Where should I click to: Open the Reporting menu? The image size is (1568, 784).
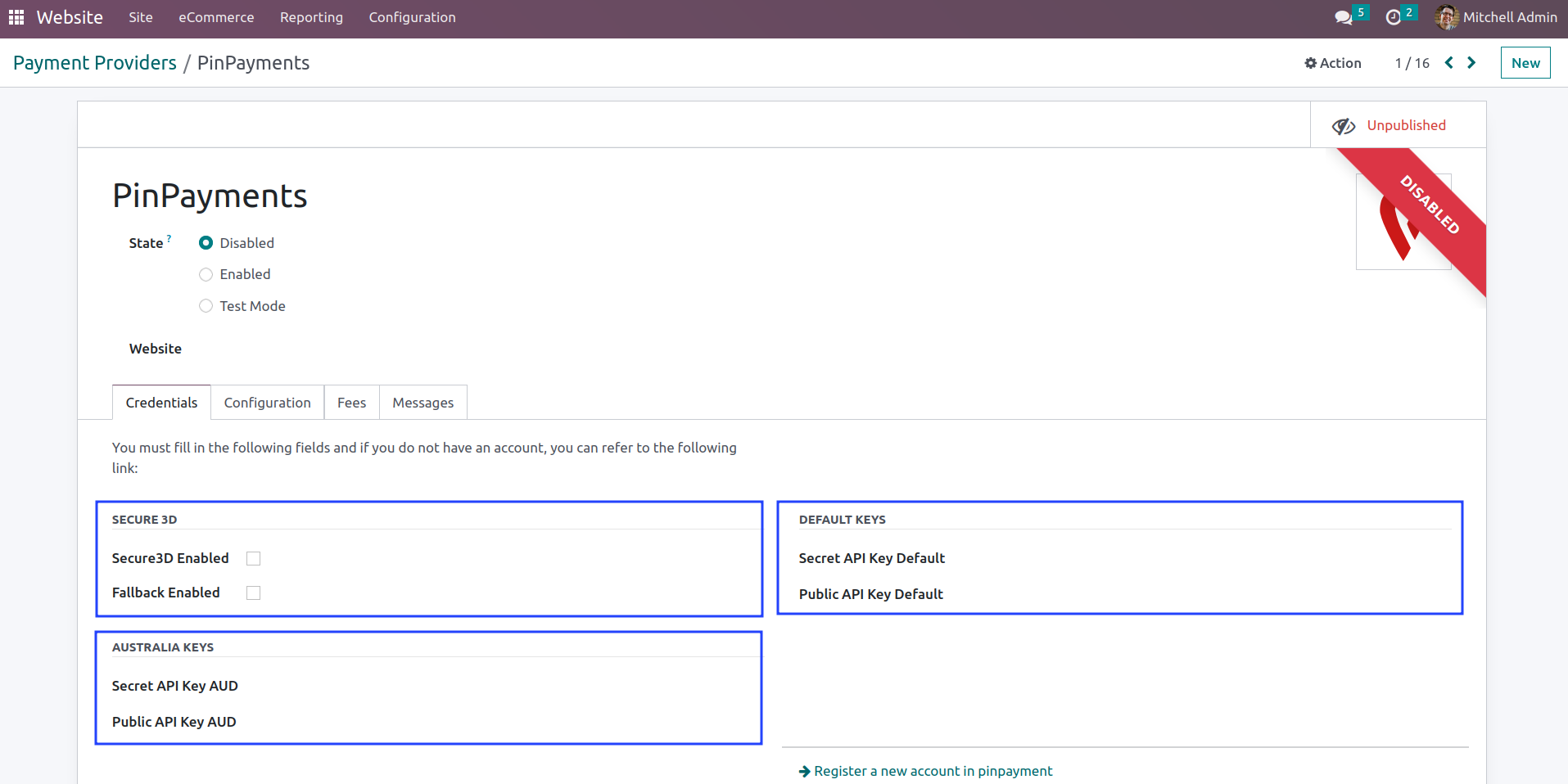pos(311,17)
